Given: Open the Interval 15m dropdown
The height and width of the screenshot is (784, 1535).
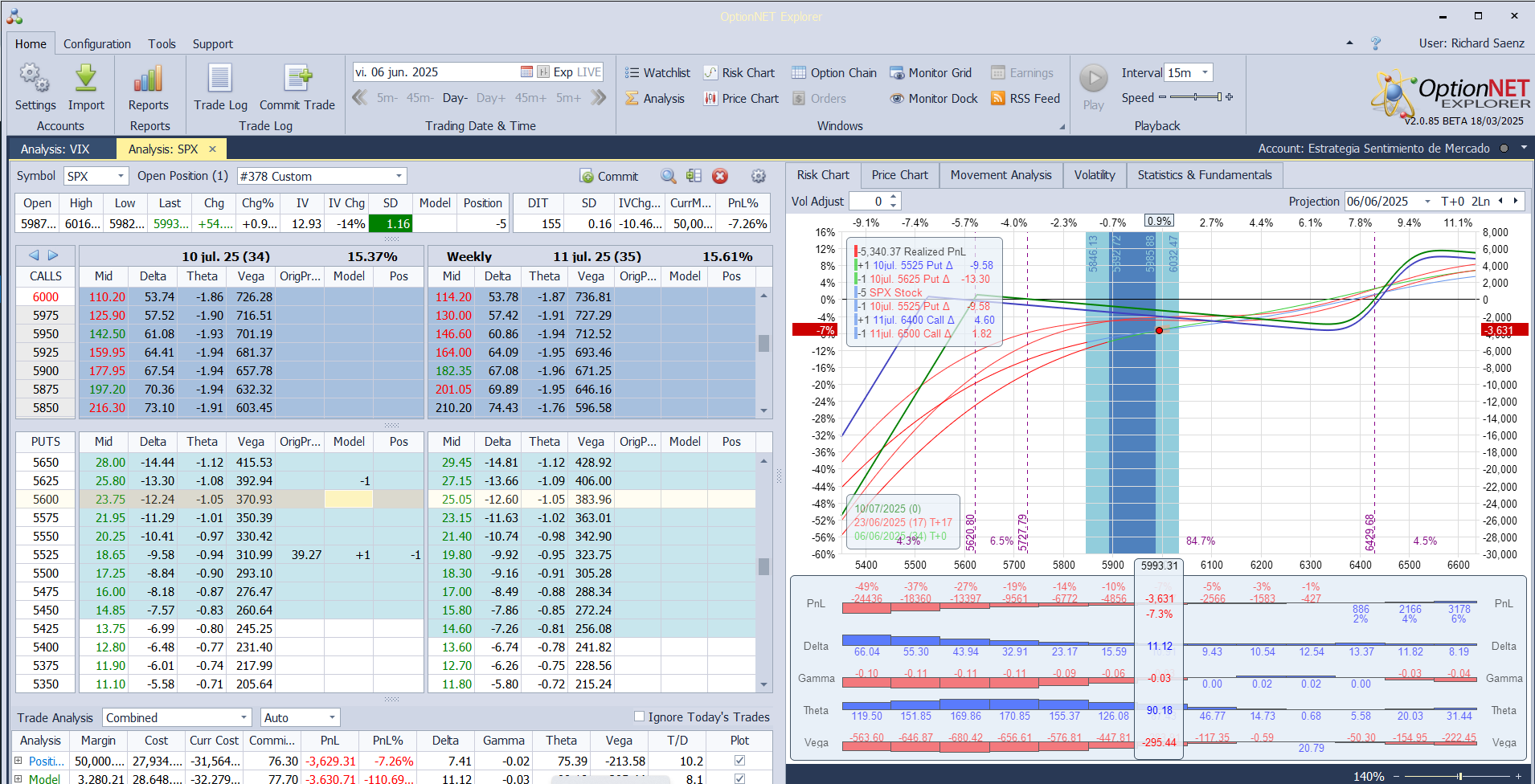Looking at the screenshot, I should pyautogui.click(x=1205, y=72).
